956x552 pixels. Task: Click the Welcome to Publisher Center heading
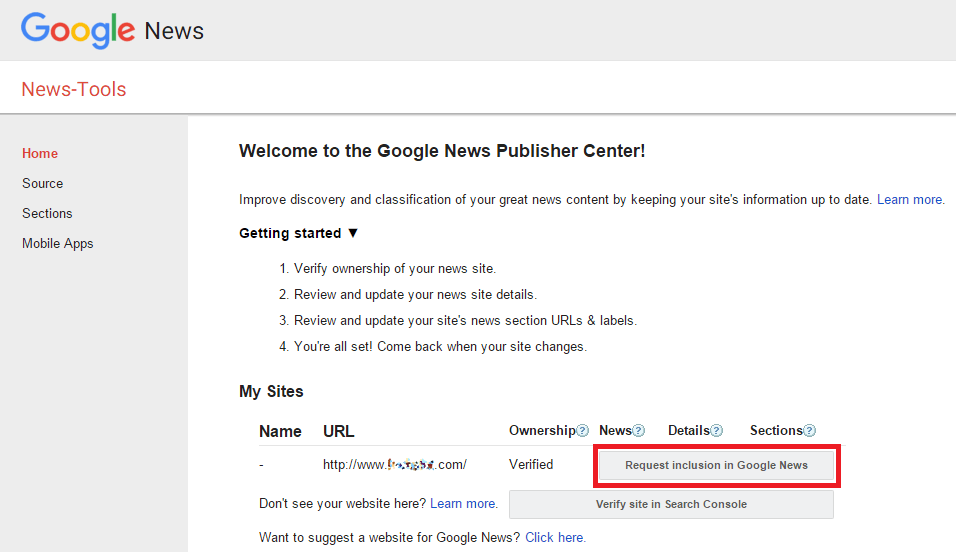point(442,151)
